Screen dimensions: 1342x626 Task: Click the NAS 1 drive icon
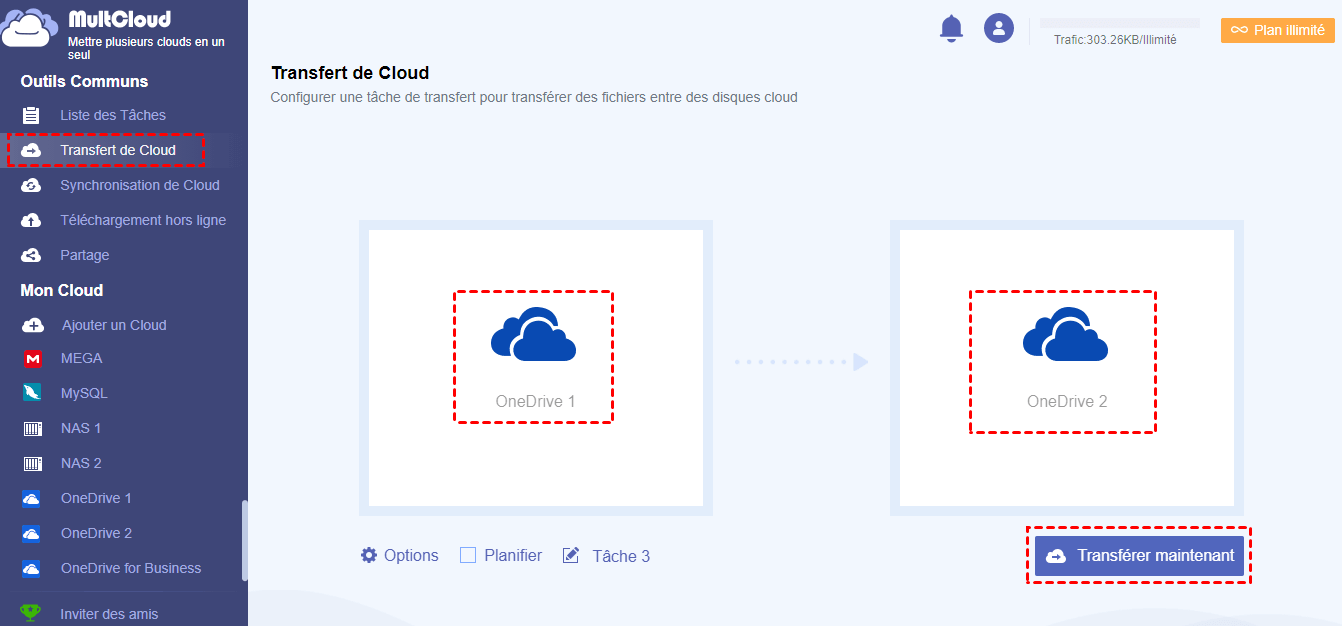(33, 429)
